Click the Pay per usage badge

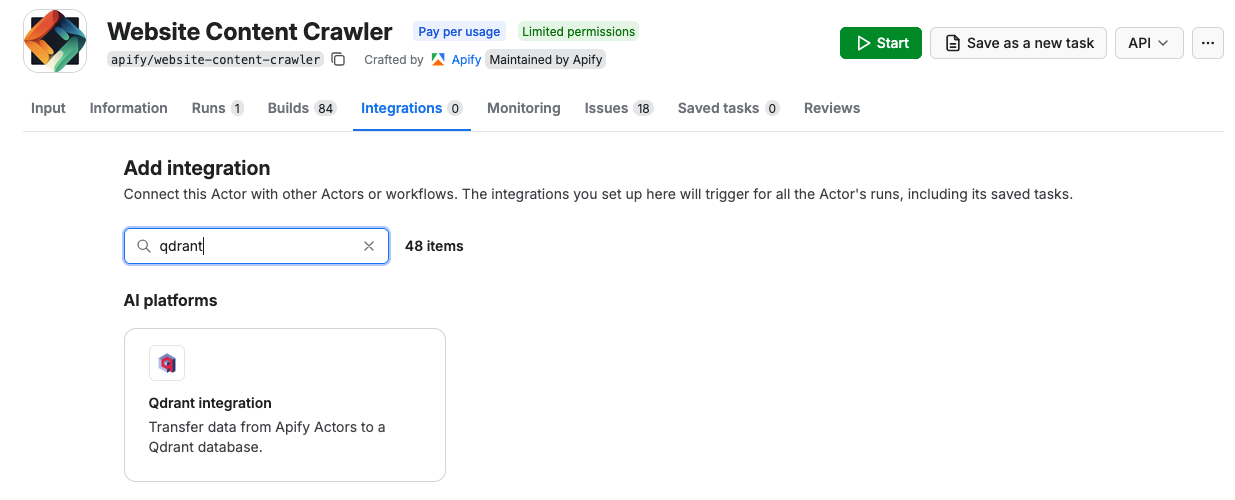pos(459,32)
